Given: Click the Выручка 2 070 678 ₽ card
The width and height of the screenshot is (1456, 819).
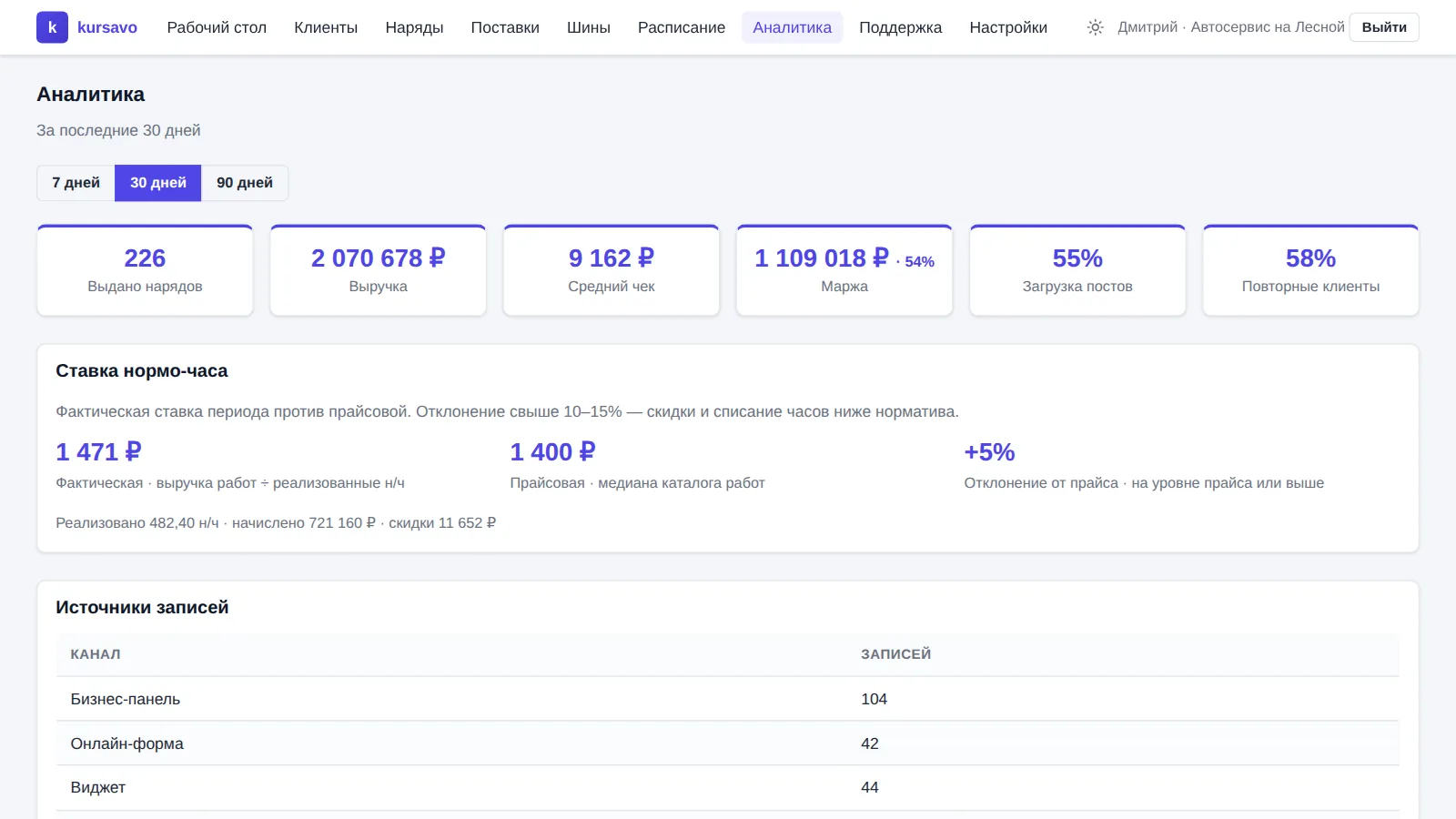Looking at the screenshot, I should (378, 270).
